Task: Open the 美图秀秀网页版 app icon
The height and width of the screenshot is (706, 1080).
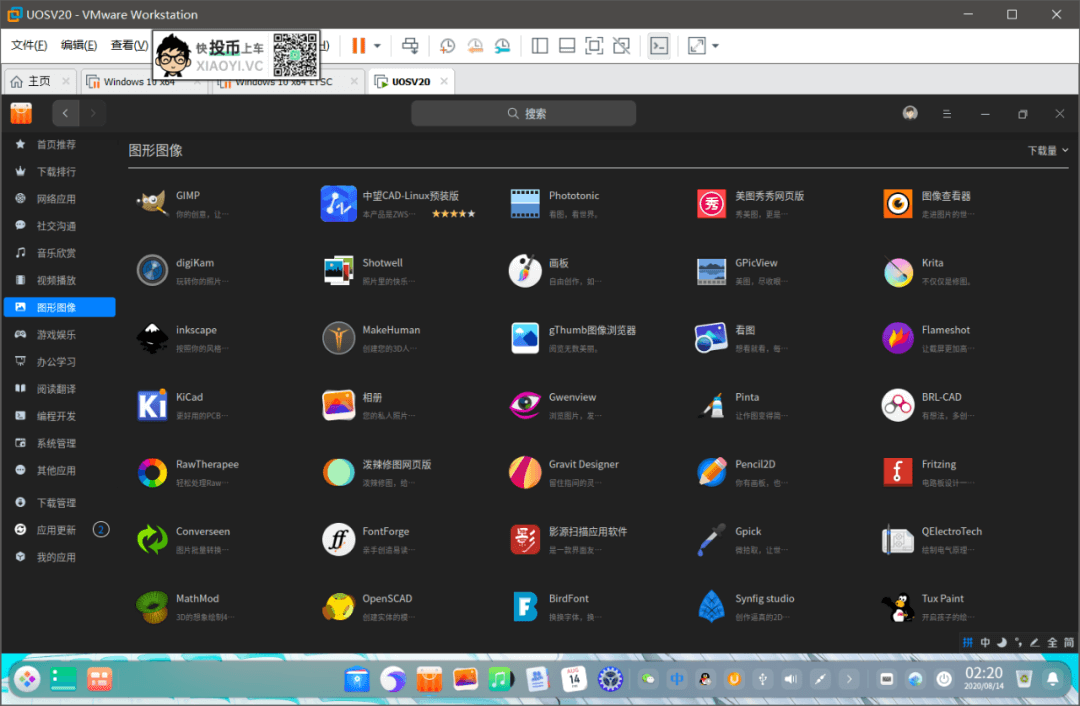Action: tap(712, 203)
